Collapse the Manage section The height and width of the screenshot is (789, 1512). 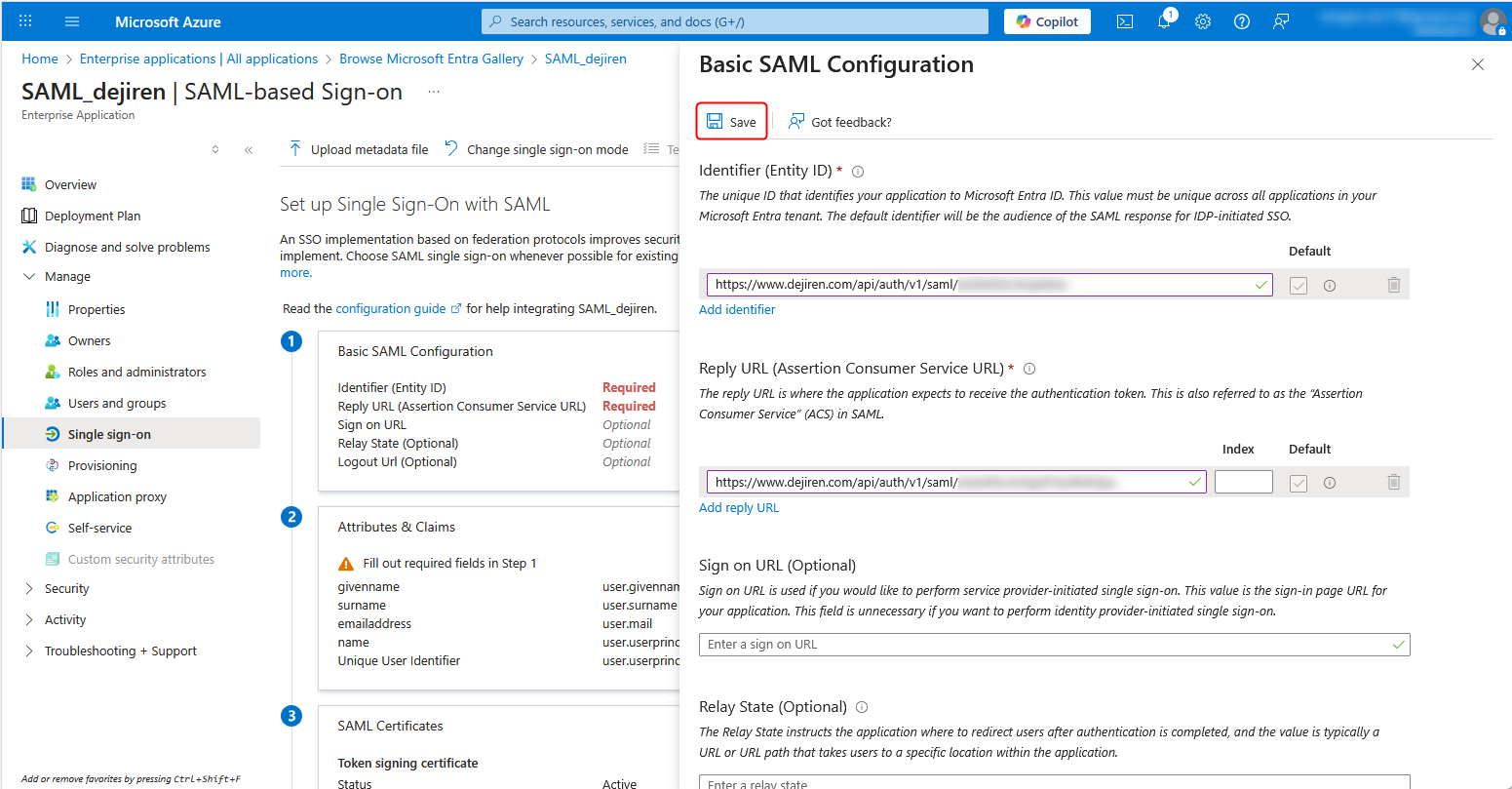coord(28,277)
